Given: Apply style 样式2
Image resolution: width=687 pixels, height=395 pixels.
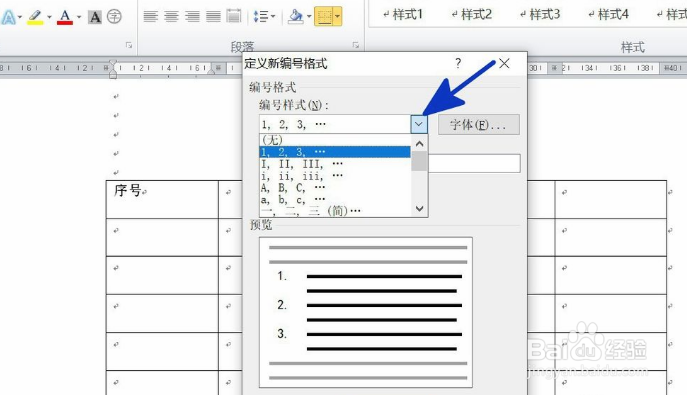Looking at the screenshot, I should 471,14.
